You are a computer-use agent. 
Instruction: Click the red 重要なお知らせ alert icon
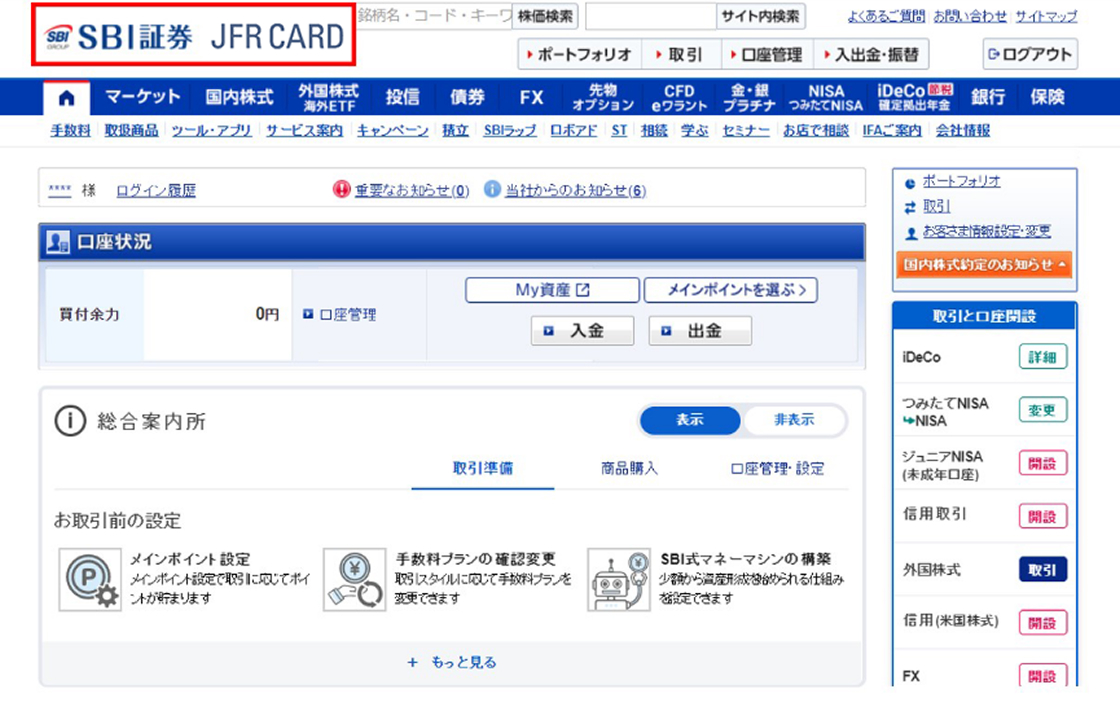[342, 190]
